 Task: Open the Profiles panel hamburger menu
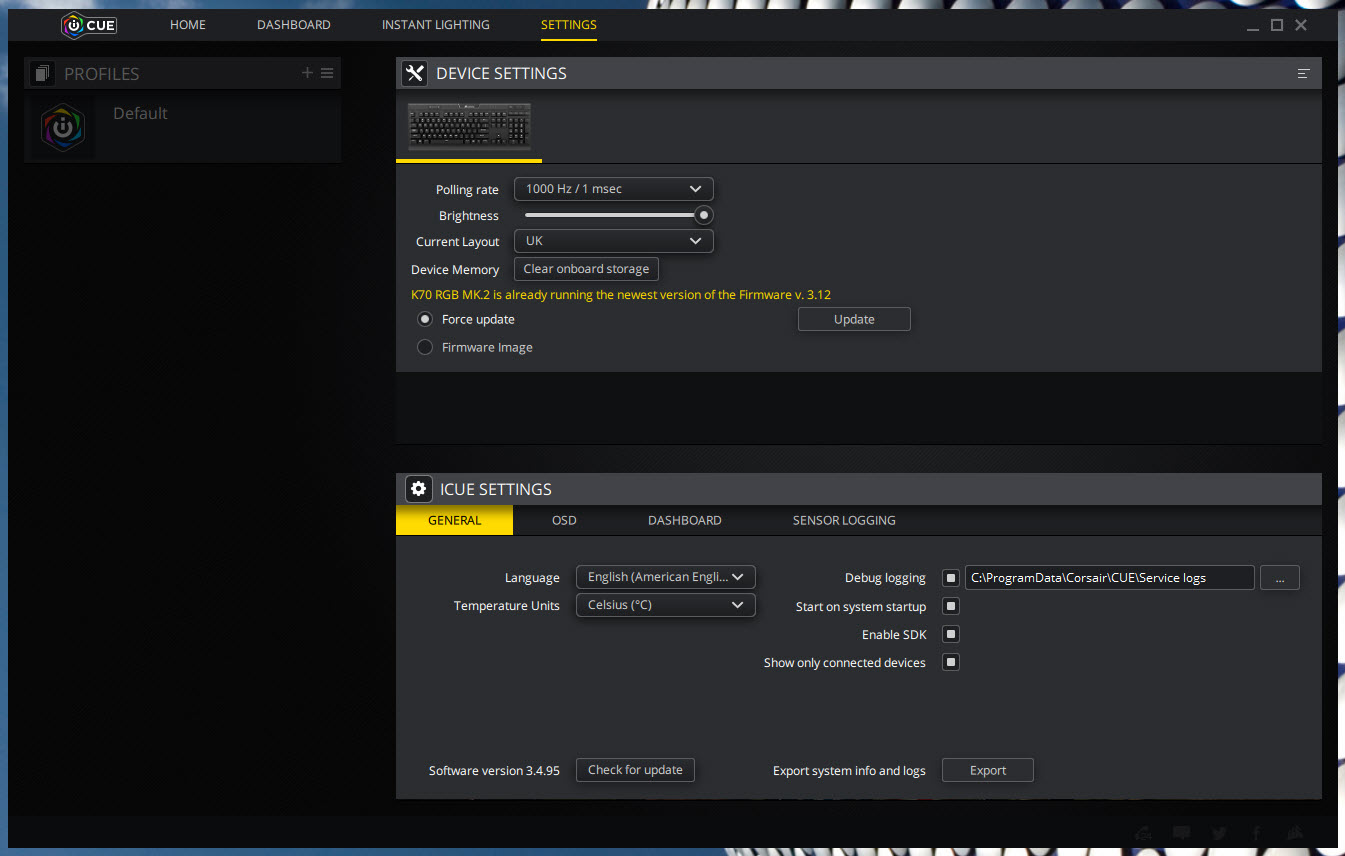pos(327,73)
